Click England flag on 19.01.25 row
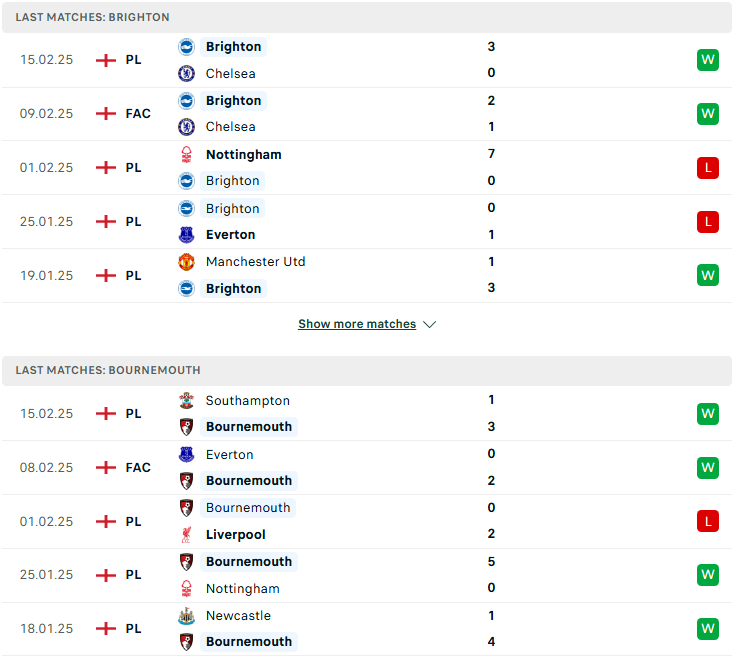Screen dimensions: 741x659 click(x=107, y=277)
